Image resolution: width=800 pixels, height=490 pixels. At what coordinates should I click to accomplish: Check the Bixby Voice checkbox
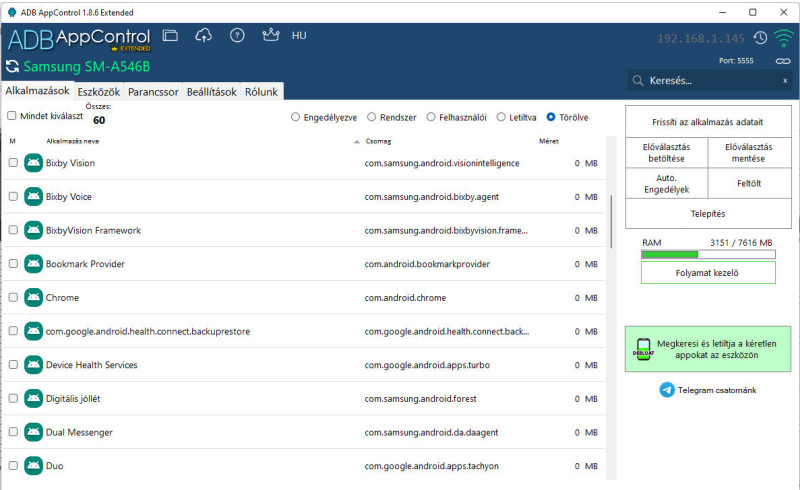tap(13, 197)
